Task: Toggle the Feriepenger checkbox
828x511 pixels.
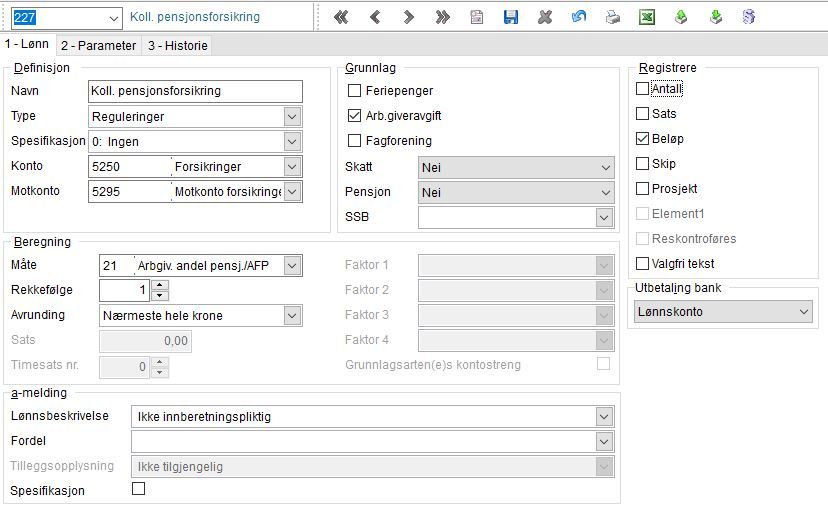Action: click(x=354, y=91)
